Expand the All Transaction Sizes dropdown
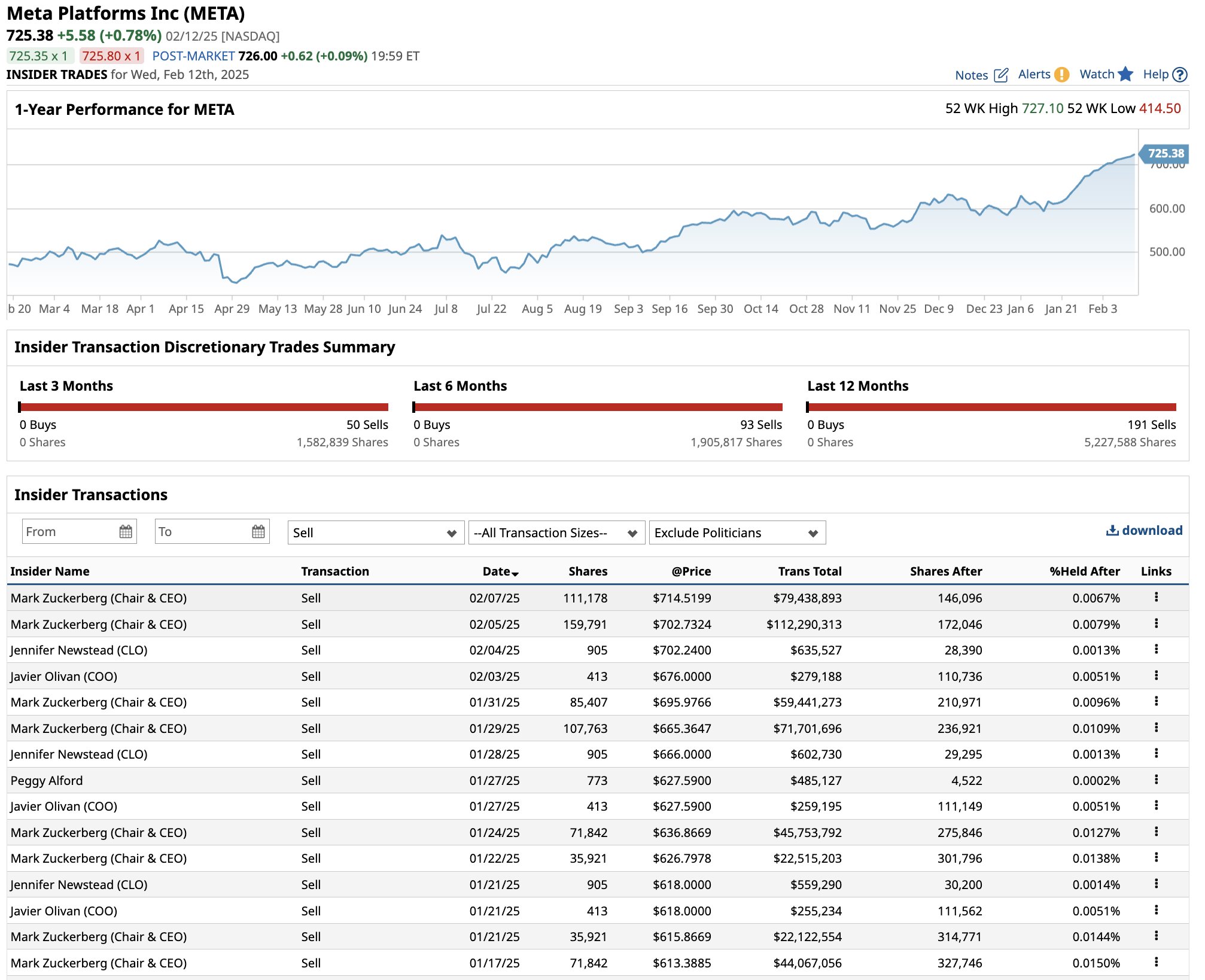Viewport: 1205px width, 980px height. 556,532
